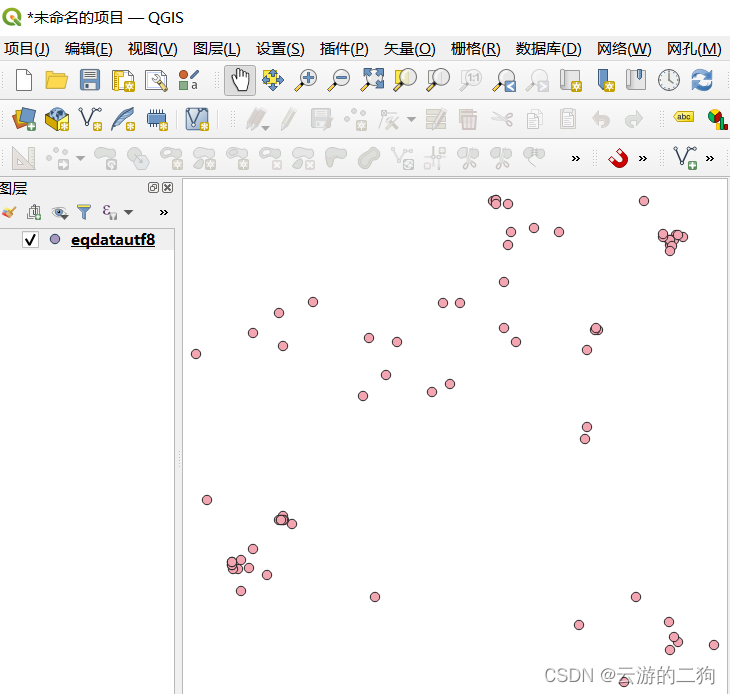Open the 矢量(O) menu
This screenshot has height=694, width=730.
click(410, 49)
